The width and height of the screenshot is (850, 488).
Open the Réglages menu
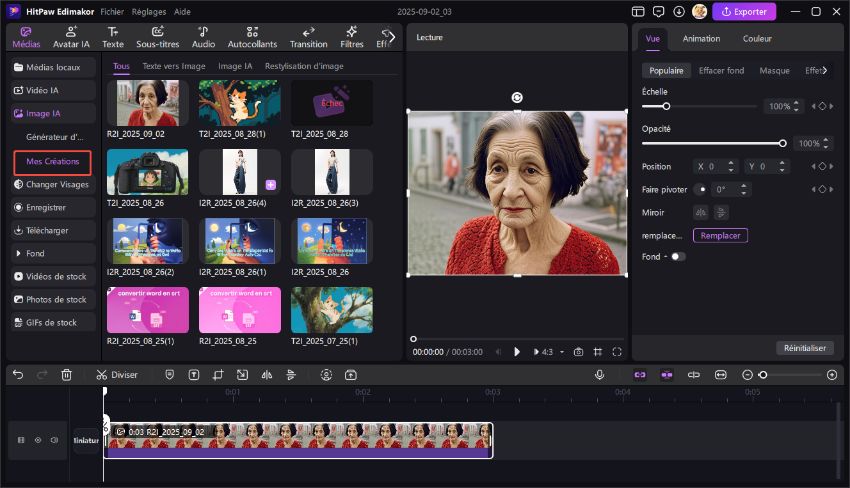148,11
